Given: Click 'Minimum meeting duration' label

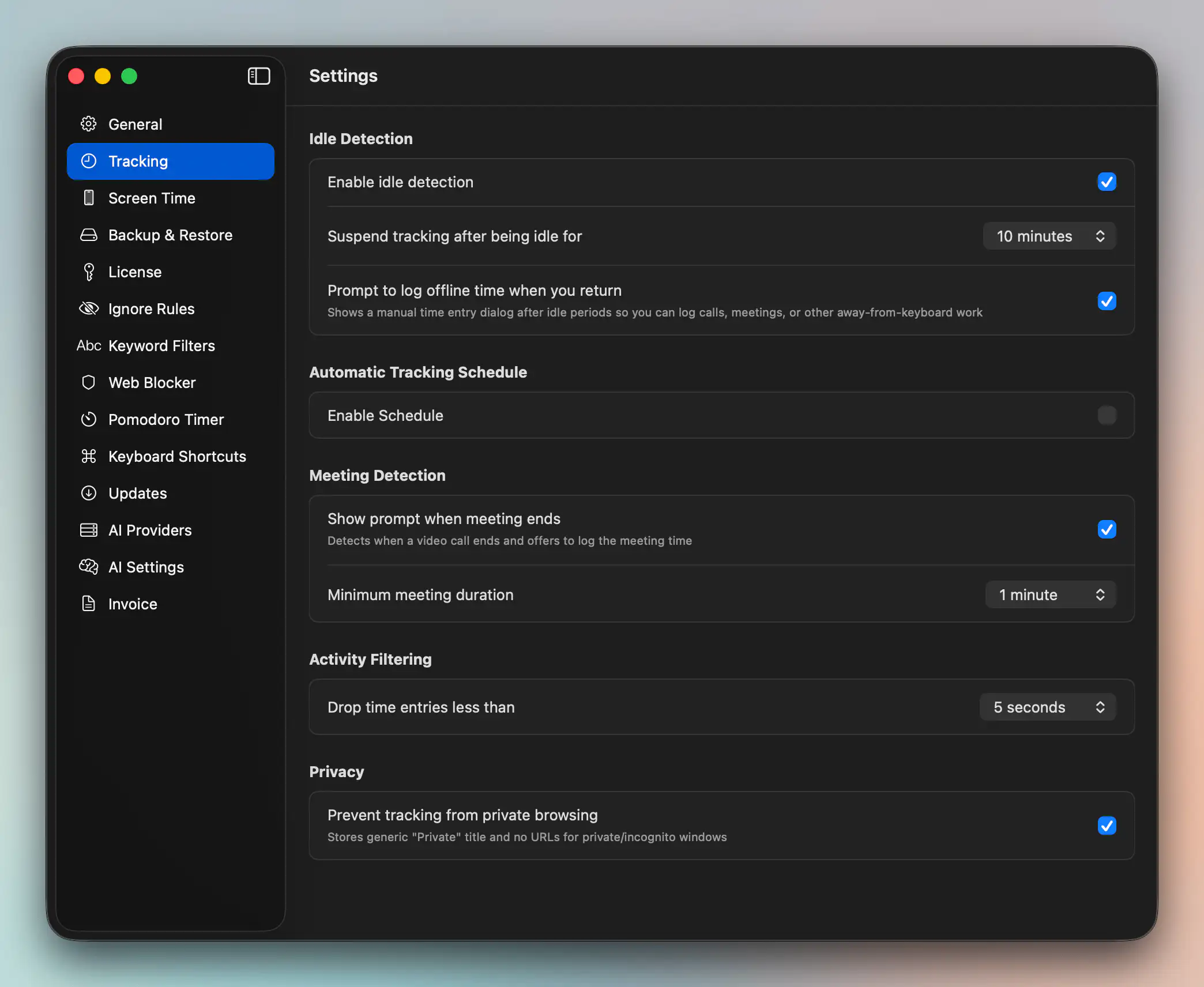Looking at the screenshot, I should click(x=420, y=594).
